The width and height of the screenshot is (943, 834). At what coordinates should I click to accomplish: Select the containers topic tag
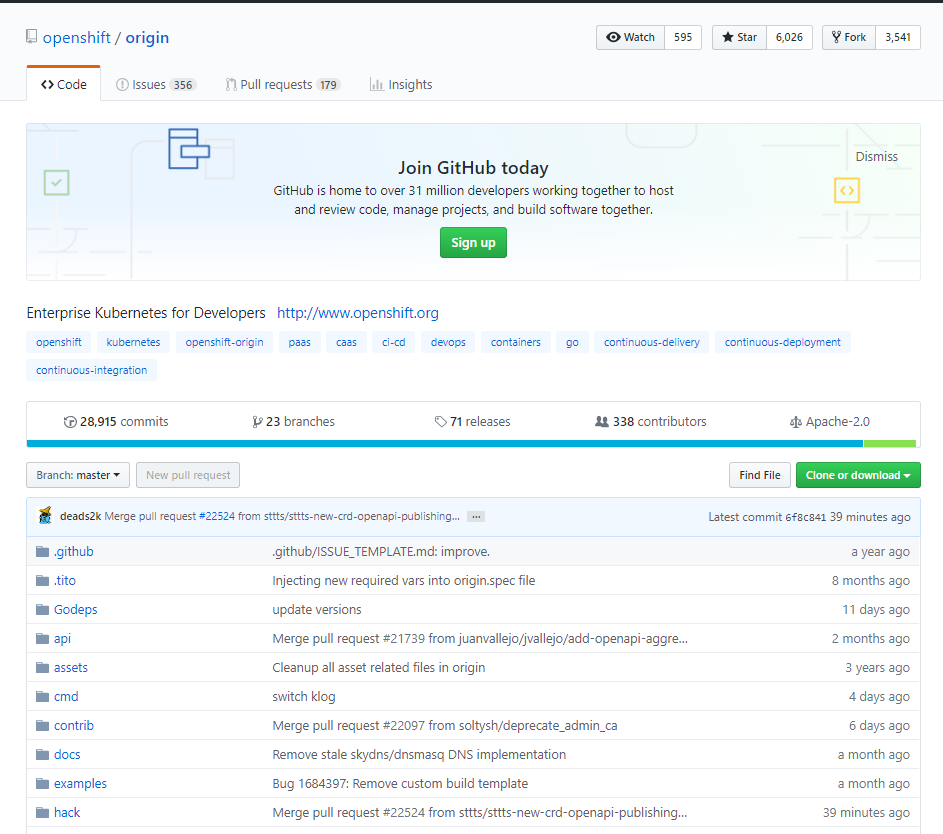(515, 342)
